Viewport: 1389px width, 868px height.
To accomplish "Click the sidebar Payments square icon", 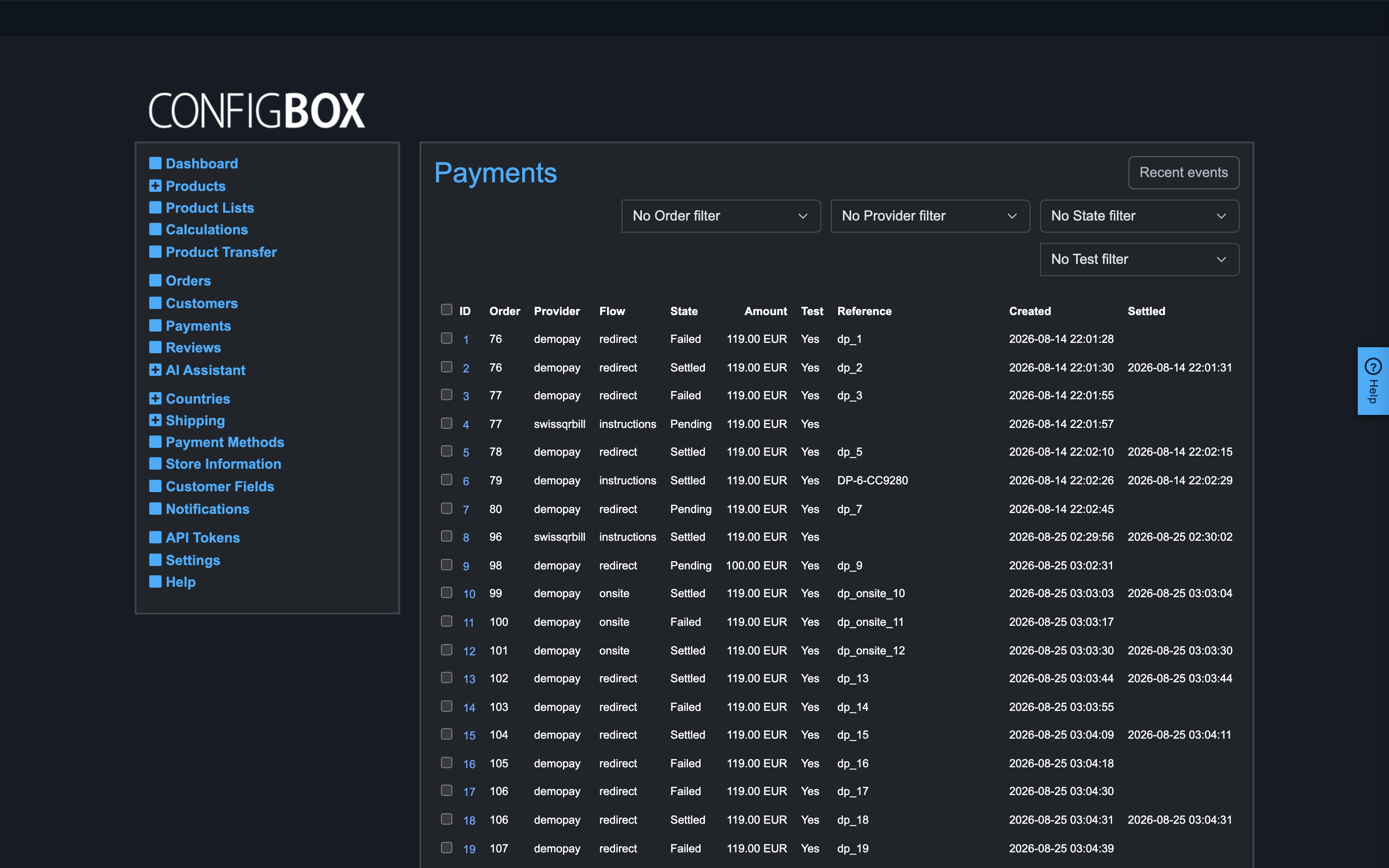I will point(155,326).
